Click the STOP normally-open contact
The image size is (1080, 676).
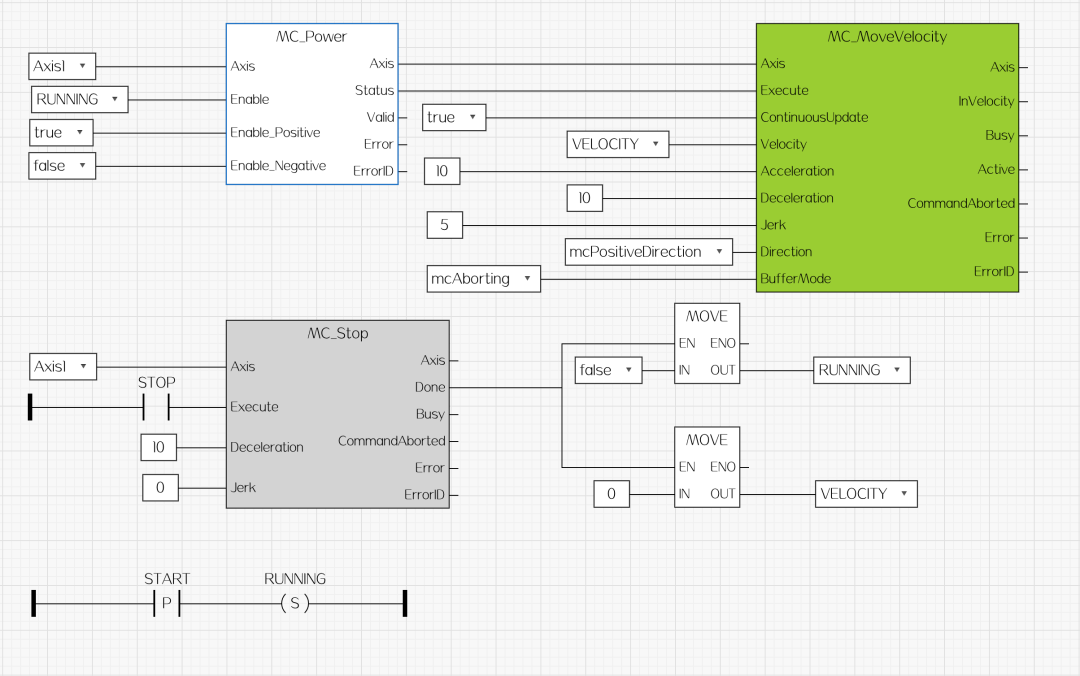coord(156,407)
